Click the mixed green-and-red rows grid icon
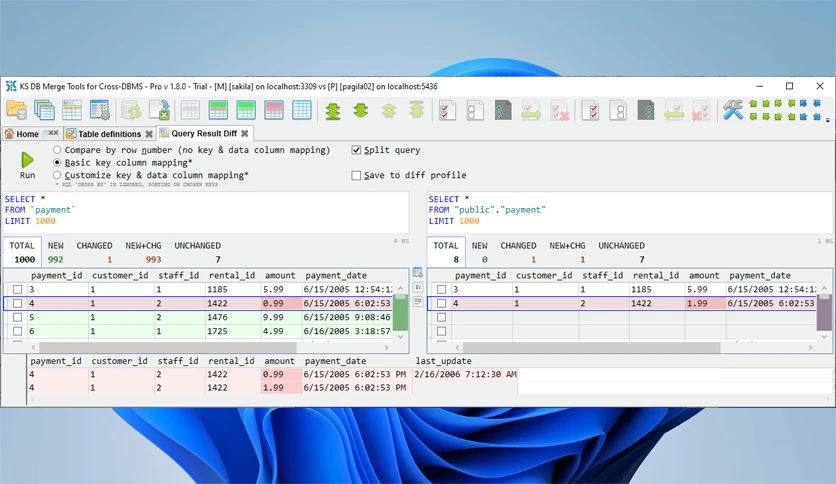Screen dimensions: 836x484 click(218, 110)
